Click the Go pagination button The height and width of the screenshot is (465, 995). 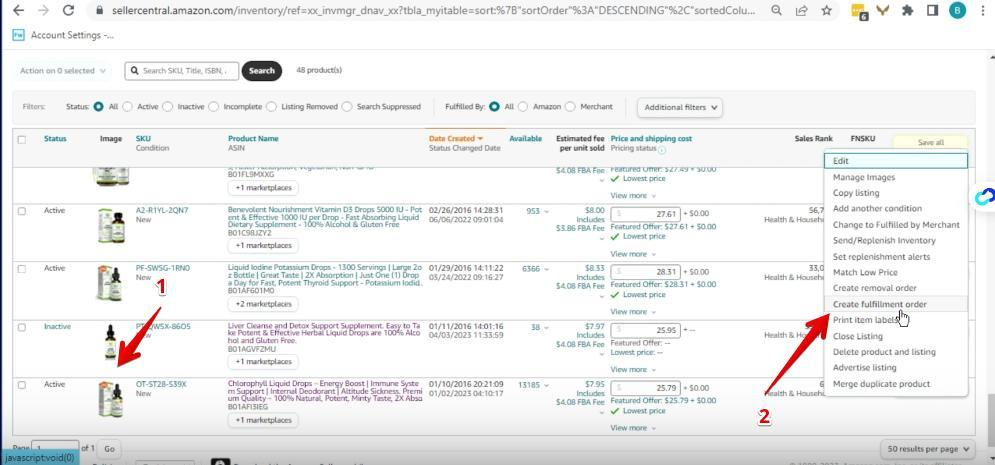pos(109,449)
